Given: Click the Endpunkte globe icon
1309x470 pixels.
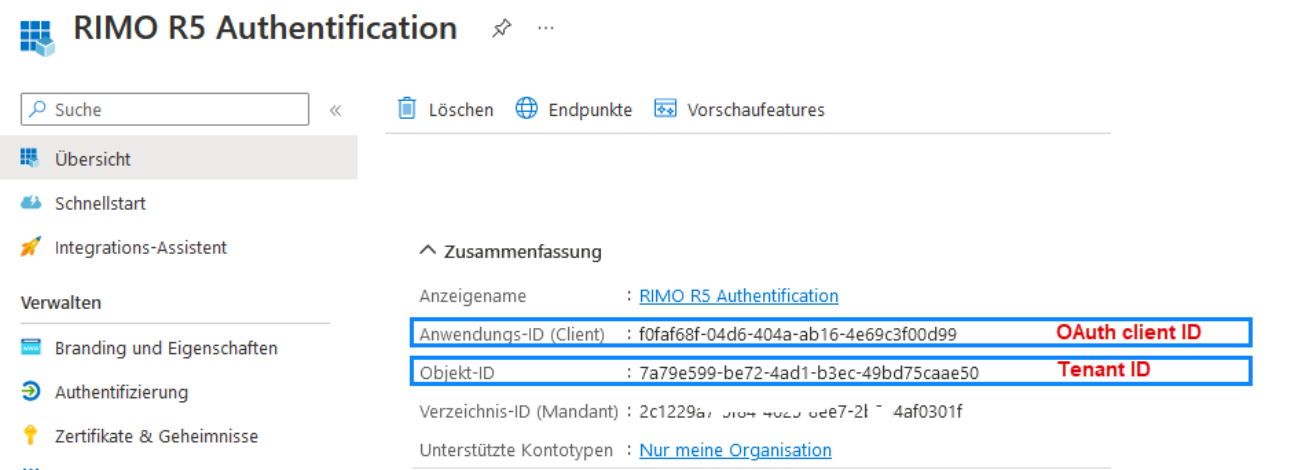Looking at the screenshot, I should tap(527, 108).
